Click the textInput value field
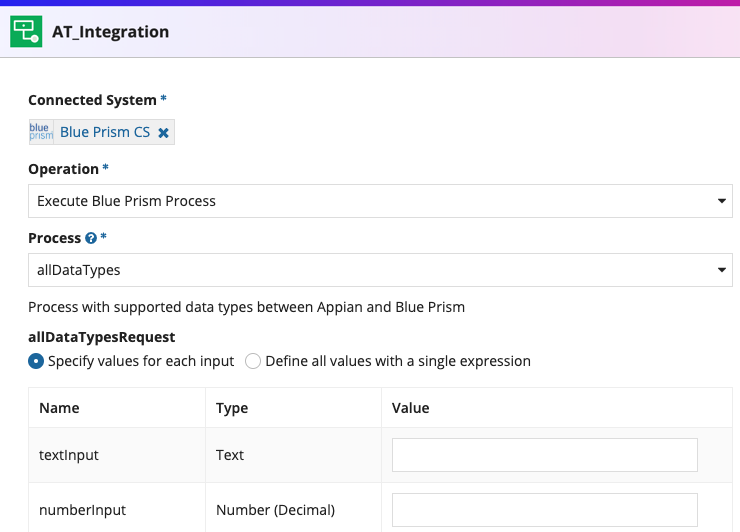Screen dimensions: 740x532 [x=545, y=455]
